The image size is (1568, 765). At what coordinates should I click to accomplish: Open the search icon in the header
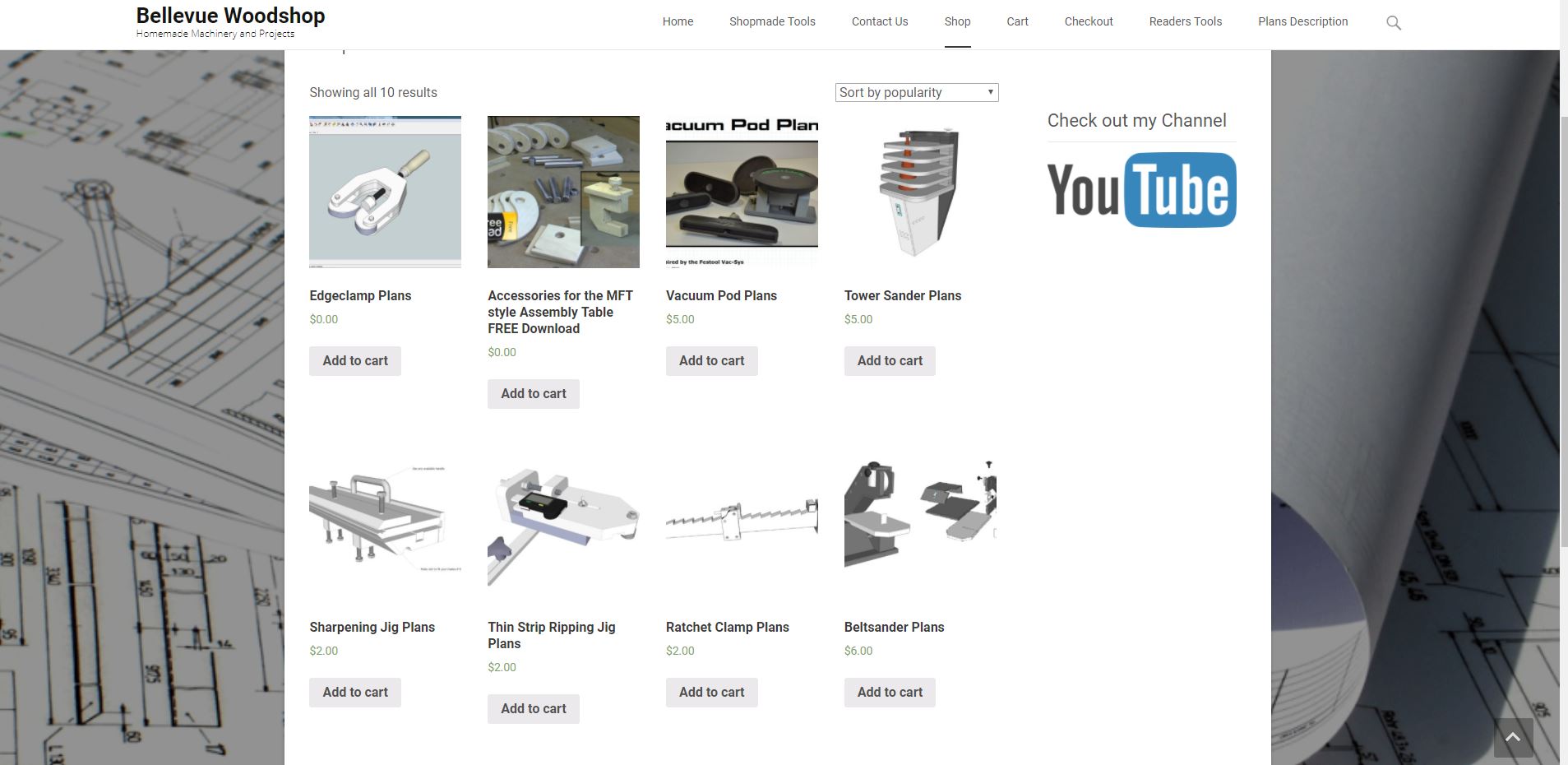point(1393,23)
